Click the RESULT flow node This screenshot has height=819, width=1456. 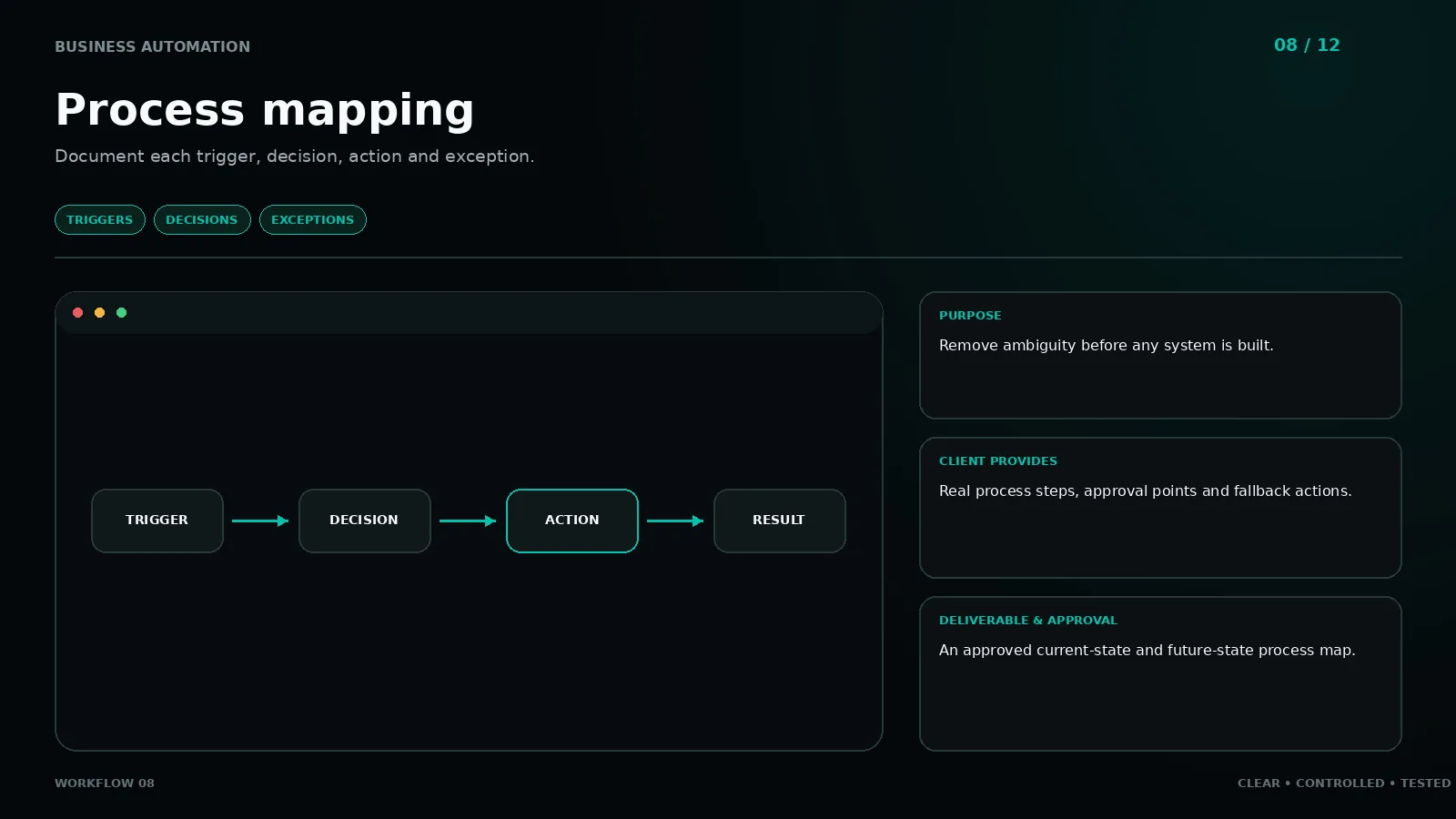click(x=780, y=521)
